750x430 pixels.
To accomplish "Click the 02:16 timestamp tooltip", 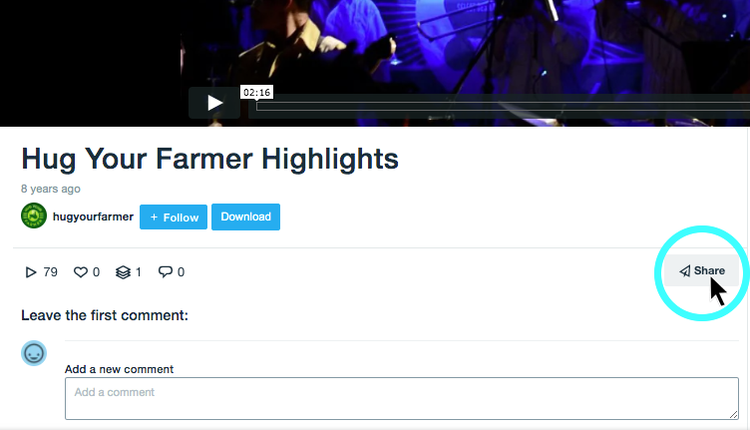I will [256, 92].
